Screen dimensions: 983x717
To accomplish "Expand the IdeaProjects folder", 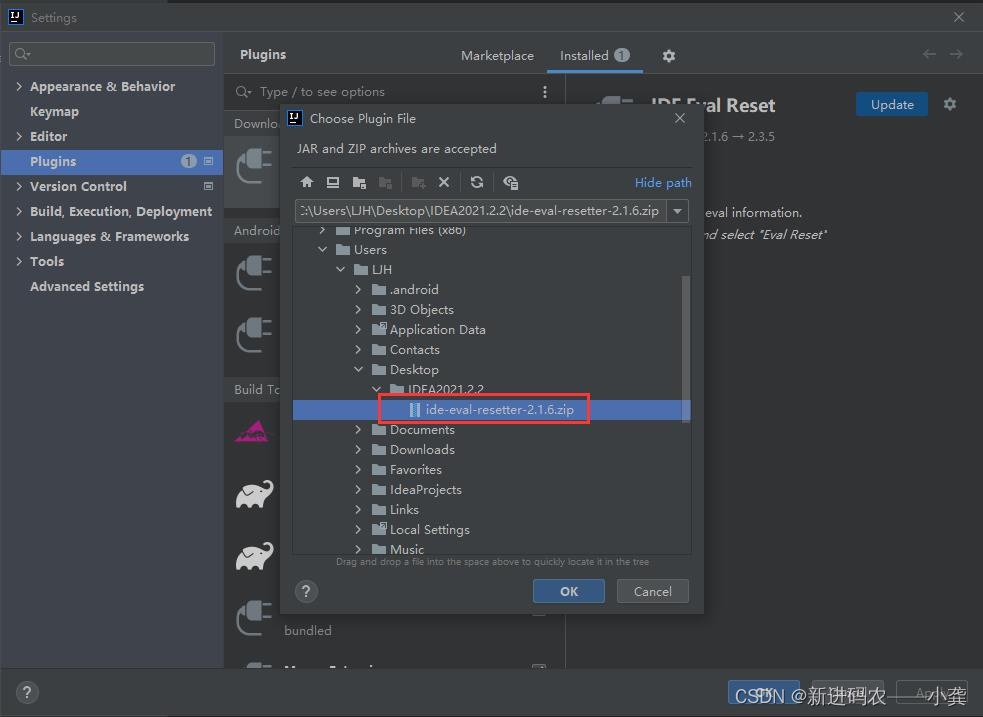I will [x=358, y=489].
